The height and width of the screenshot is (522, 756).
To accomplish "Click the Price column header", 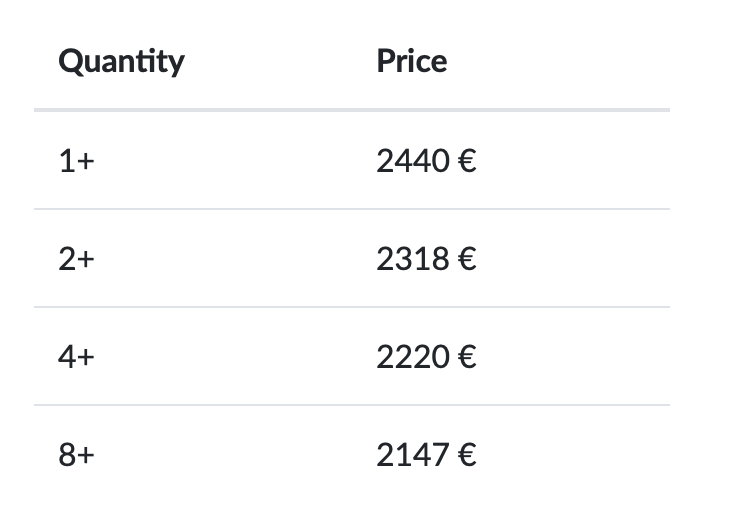I will (412, 61).
